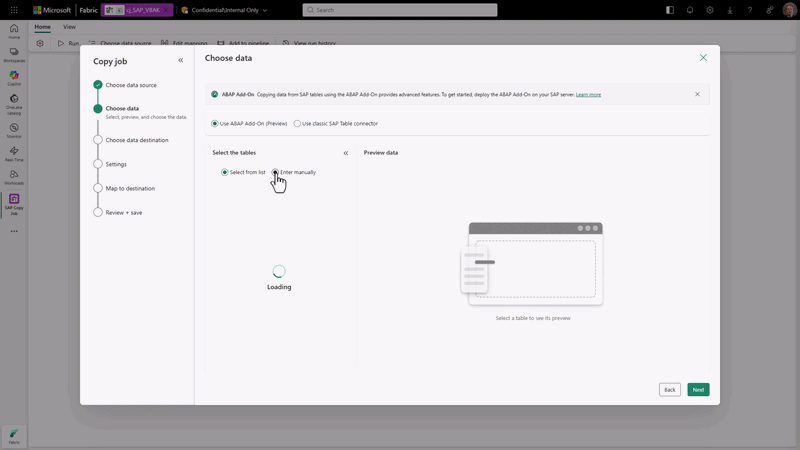Click the toolbar settings gear icon
This screenshot has width=800, height=450.
point(40,43)
